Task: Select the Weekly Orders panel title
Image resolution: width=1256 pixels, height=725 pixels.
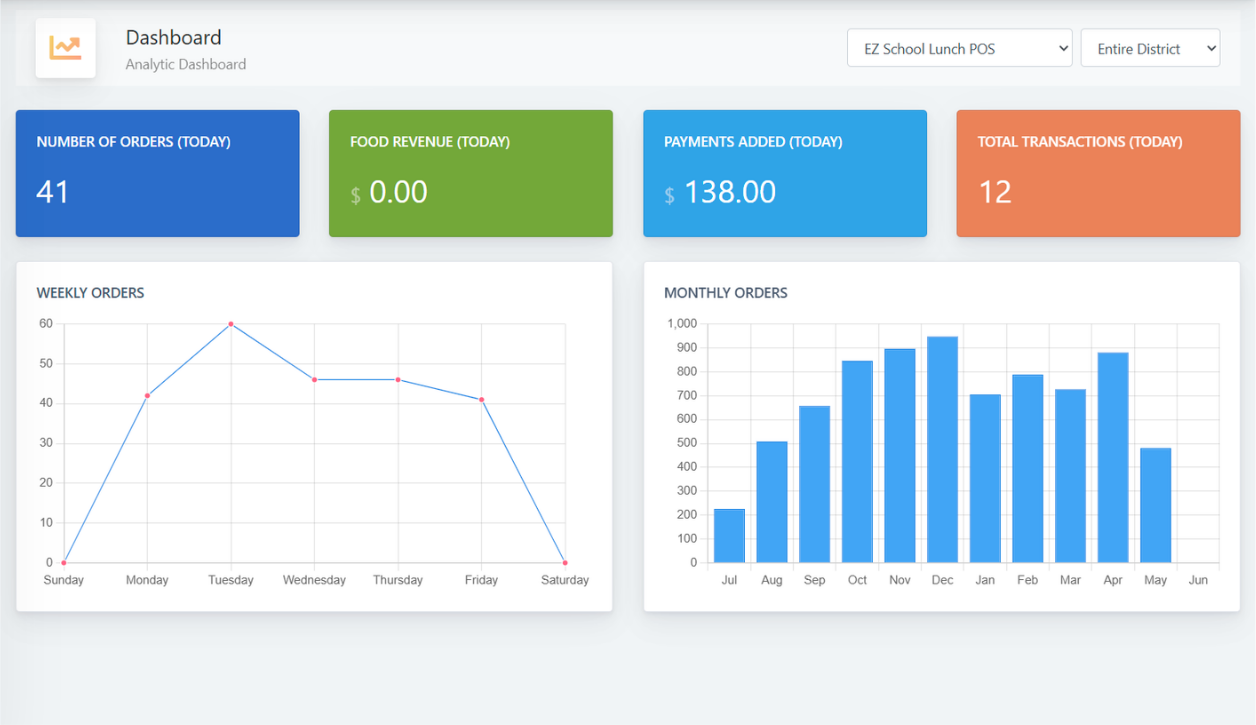Action: tap(90, 292)
